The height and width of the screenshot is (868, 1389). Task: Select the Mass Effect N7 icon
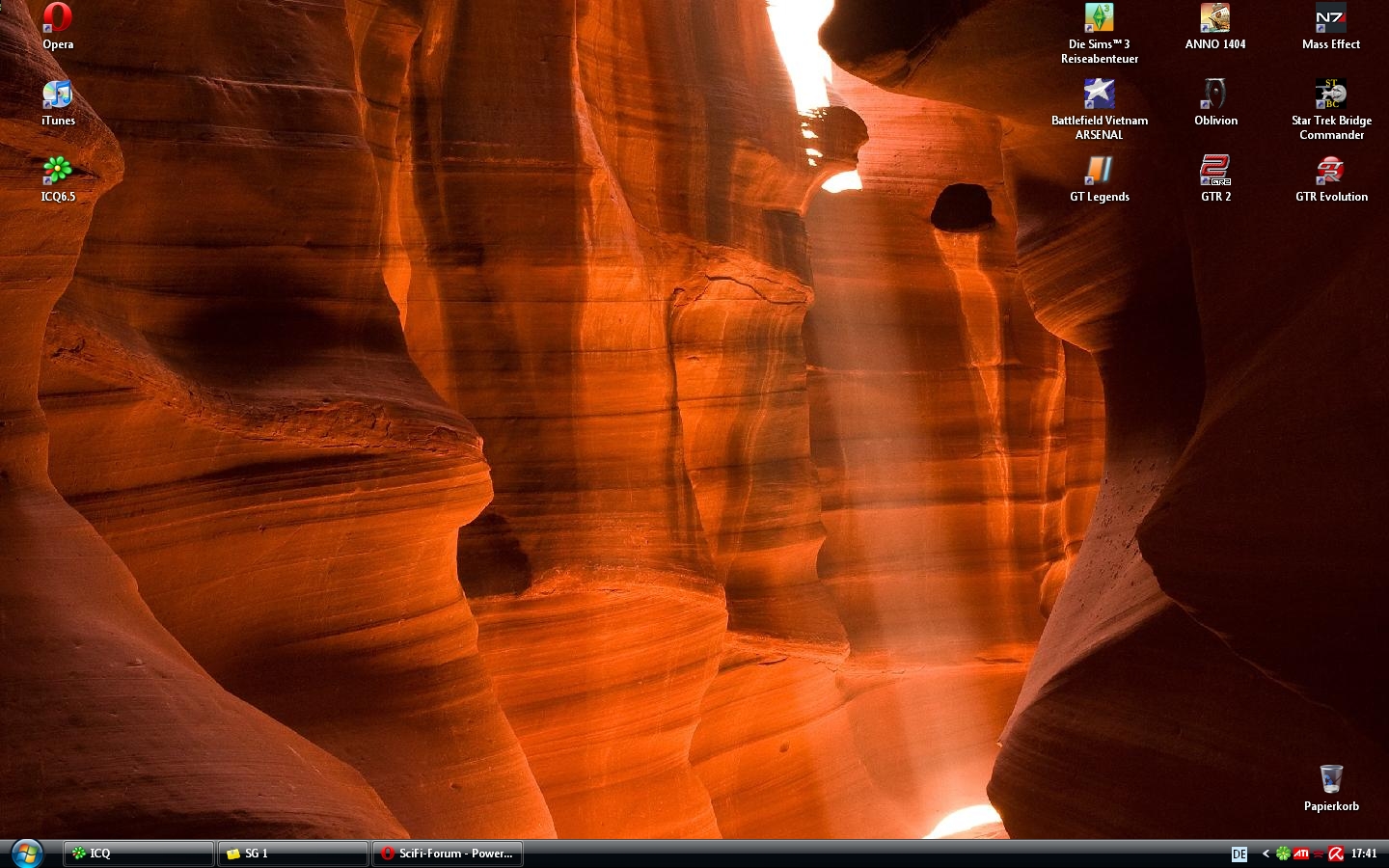1330,18
